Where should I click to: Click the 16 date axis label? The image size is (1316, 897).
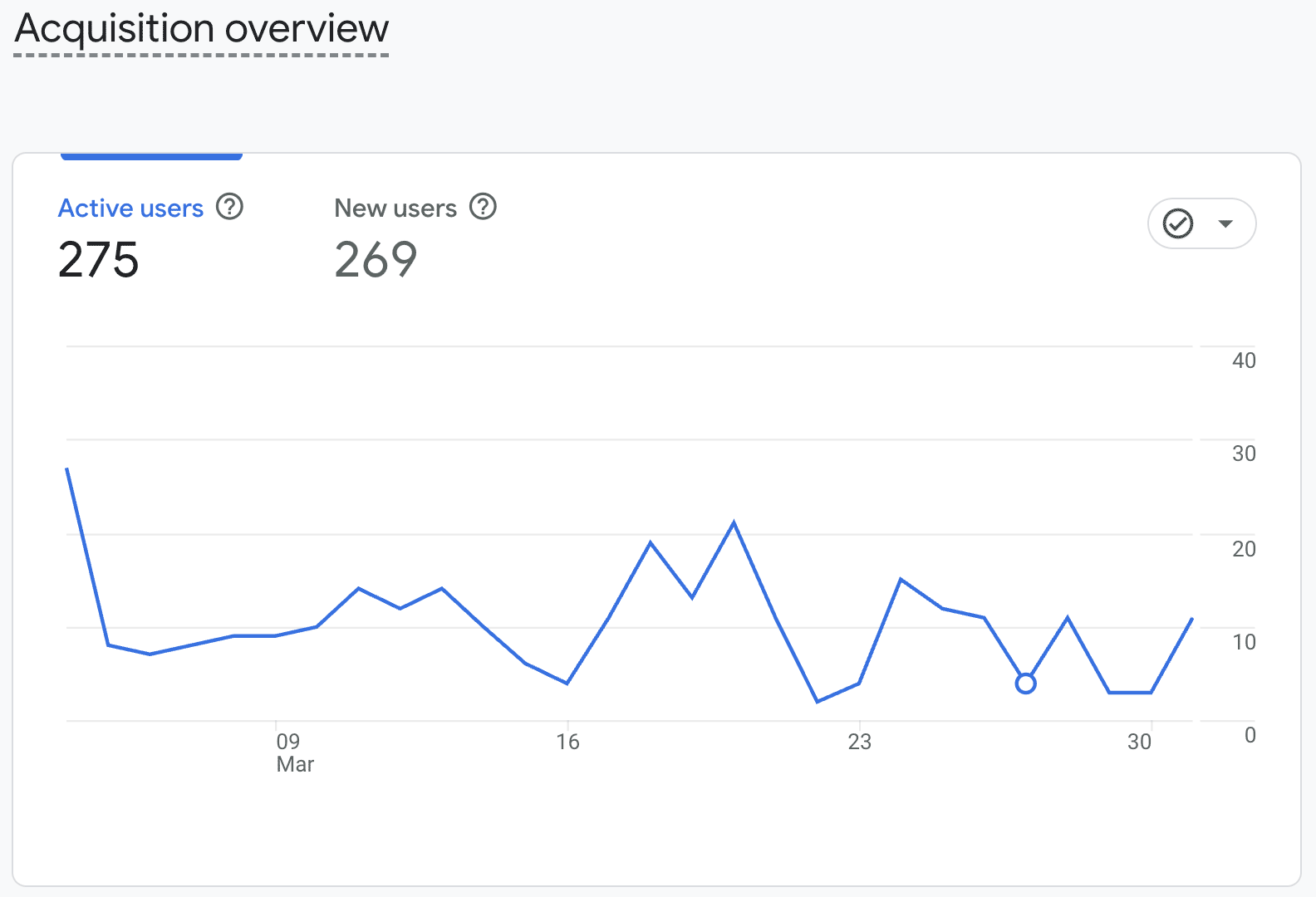click(567, 742)
